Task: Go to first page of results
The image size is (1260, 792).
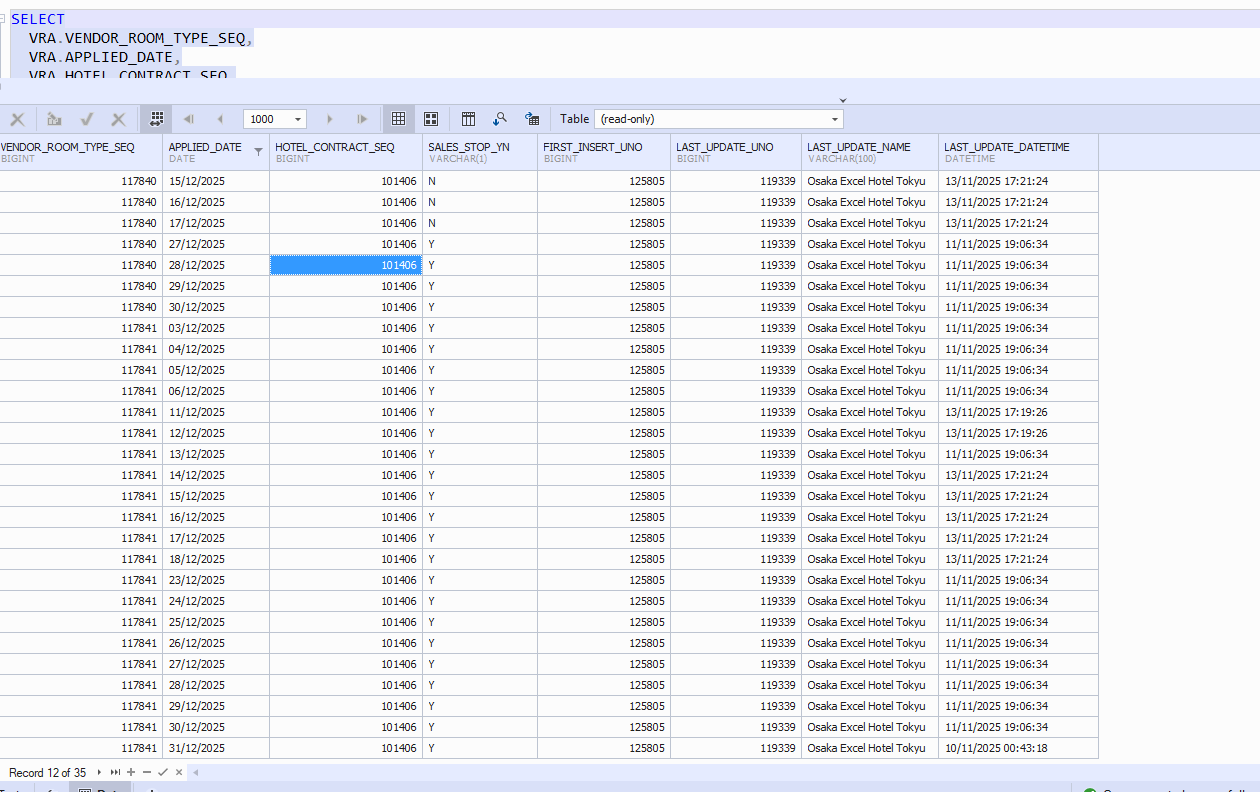Action: [188, 119]
